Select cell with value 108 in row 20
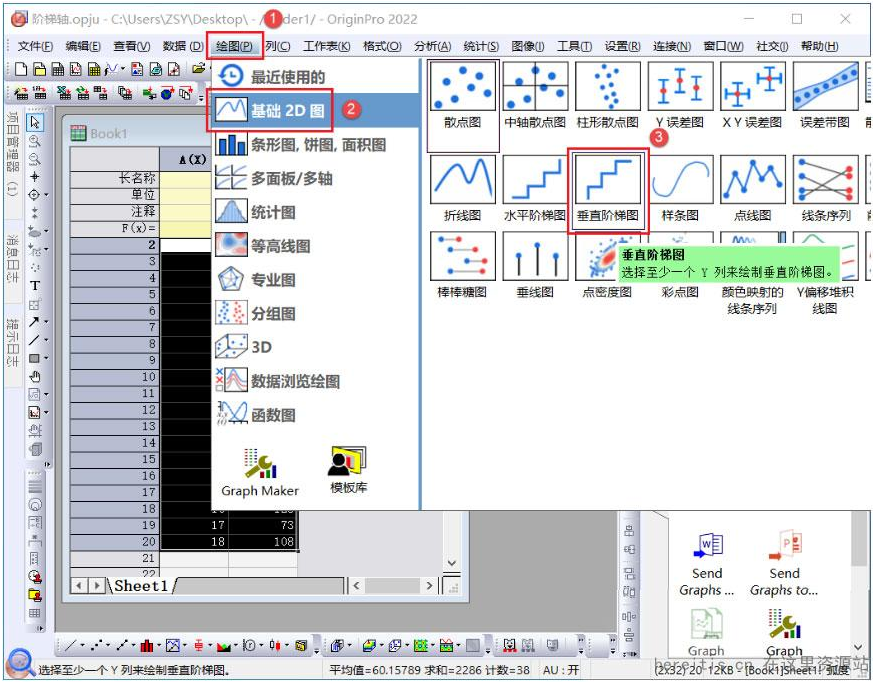The image size is (874, 682). [x=263, y=542]
